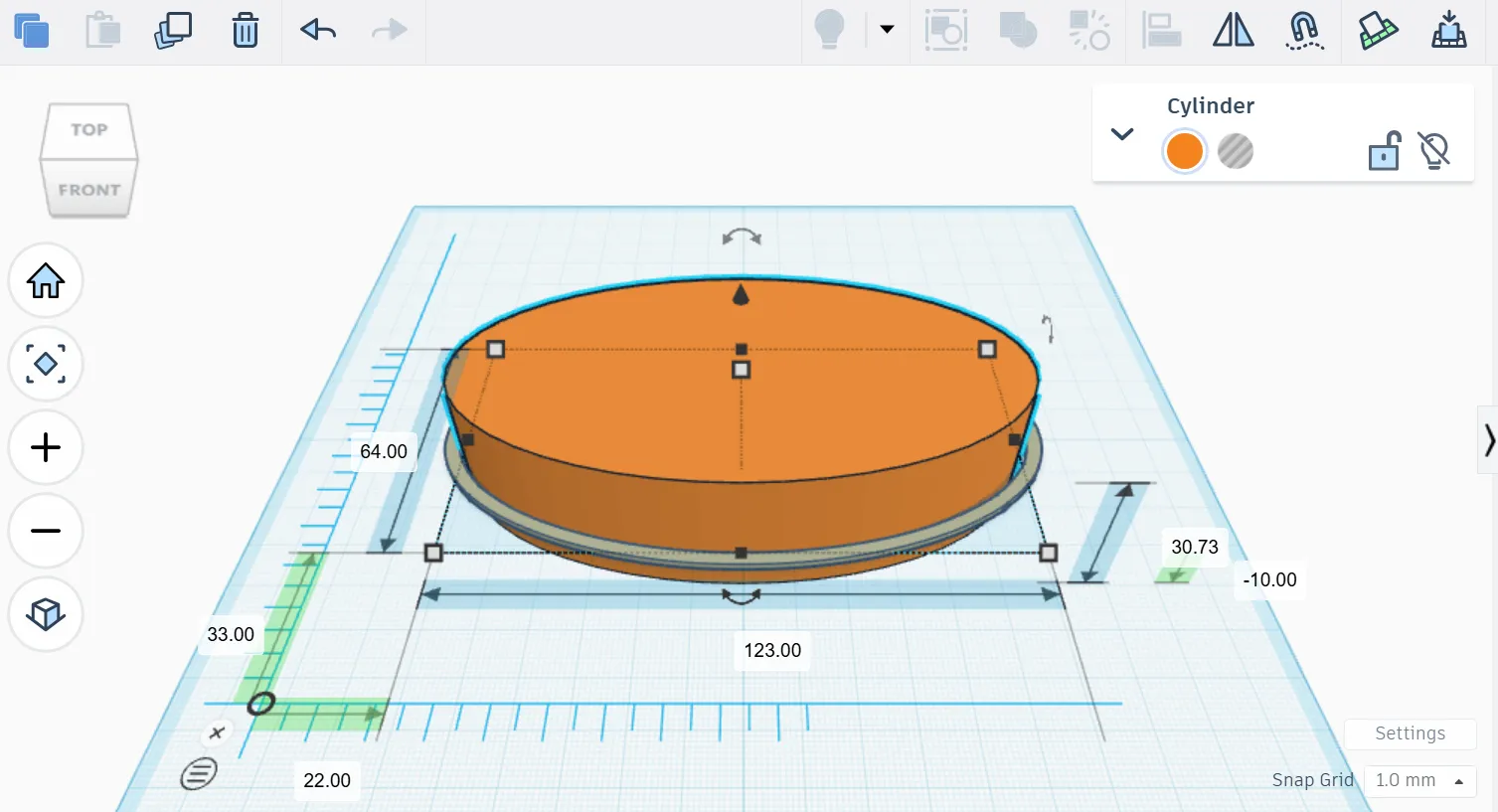Open the show-all dropdown arrow
Image resolution: width=1498 pixels, height=812 pixels.
click(887, 30)
